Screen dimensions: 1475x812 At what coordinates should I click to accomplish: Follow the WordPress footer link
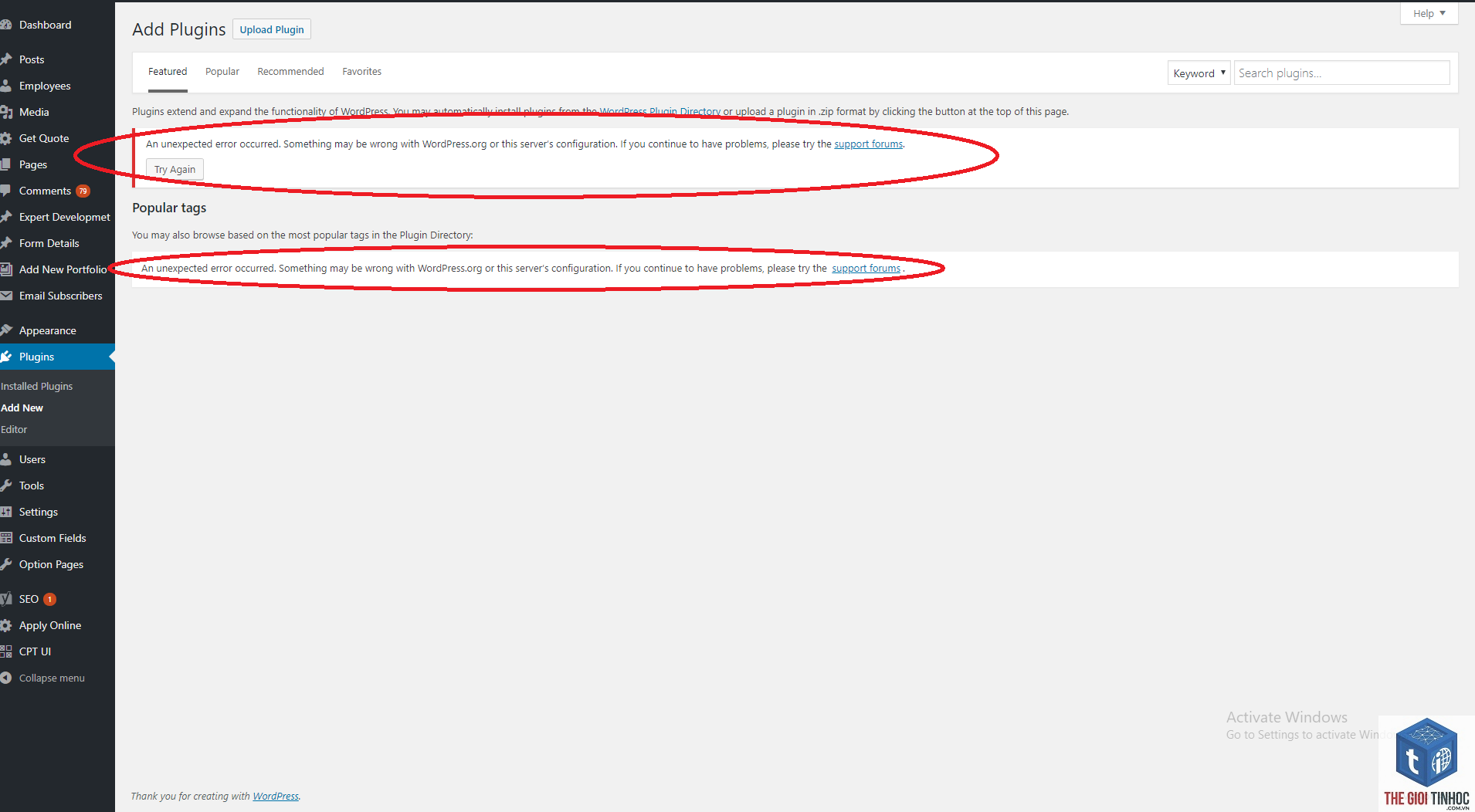(276, 797)
